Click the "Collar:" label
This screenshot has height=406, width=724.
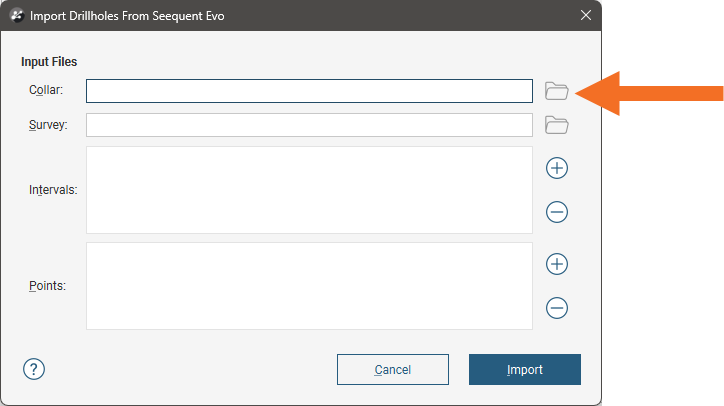tap(46, 91)
